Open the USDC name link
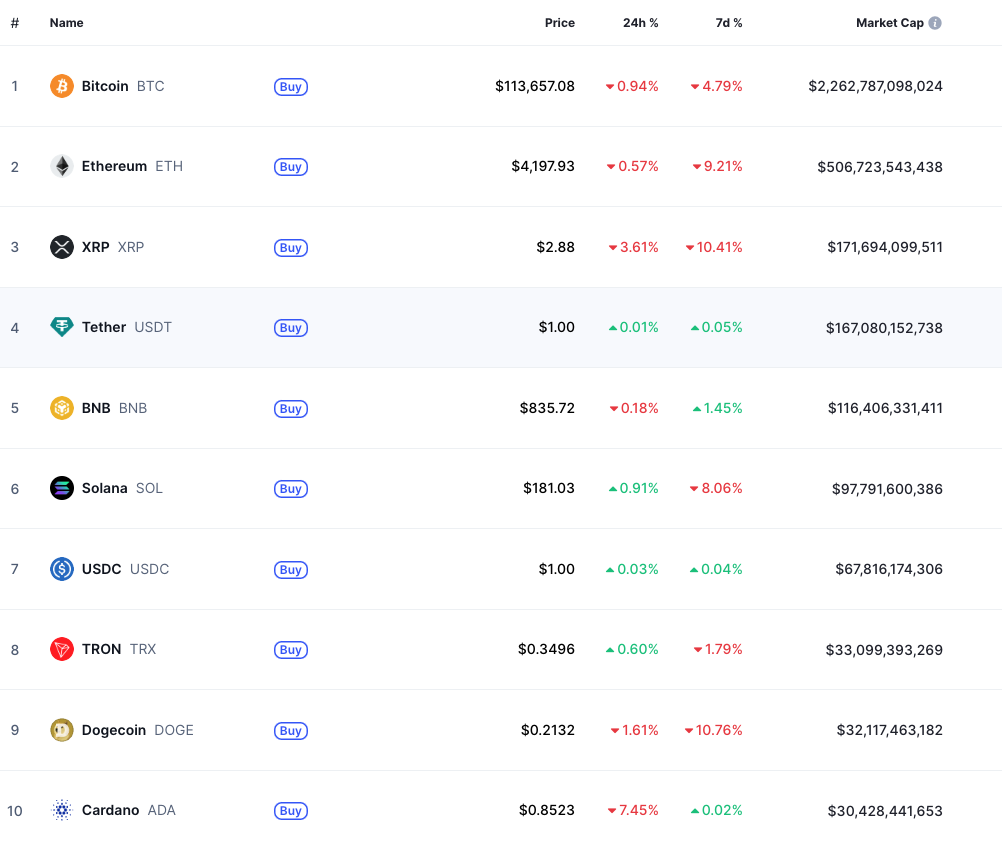Image resolution: width=1002 pixels, height=849 pixels. 125,569
